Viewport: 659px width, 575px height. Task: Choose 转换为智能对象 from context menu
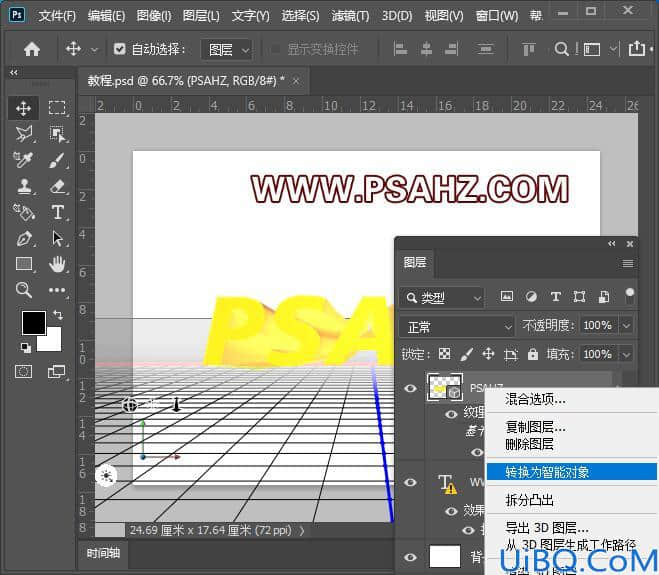[572, 472]
